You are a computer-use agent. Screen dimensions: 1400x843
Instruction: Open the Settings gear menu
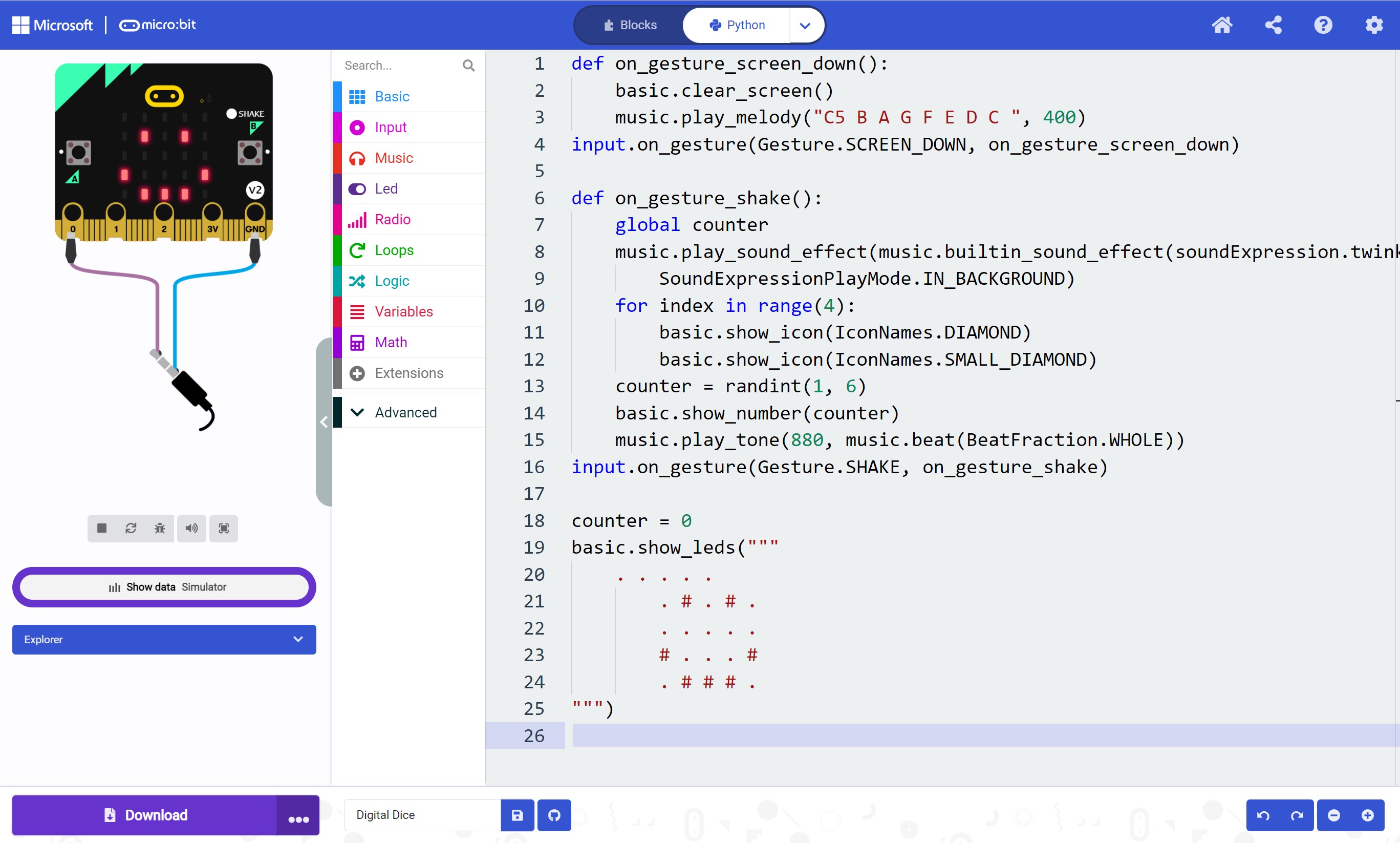point(1374,25)
